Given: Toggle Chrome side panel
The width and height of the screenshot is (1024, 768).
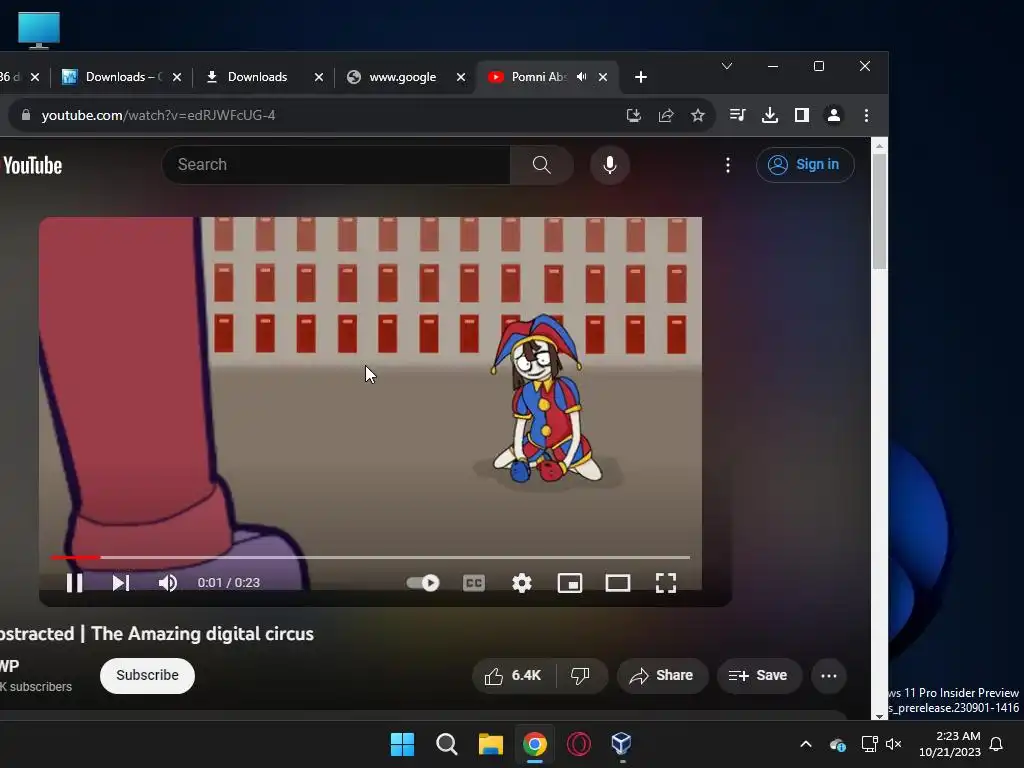Looking at the screenshot, I should (801, 116).
